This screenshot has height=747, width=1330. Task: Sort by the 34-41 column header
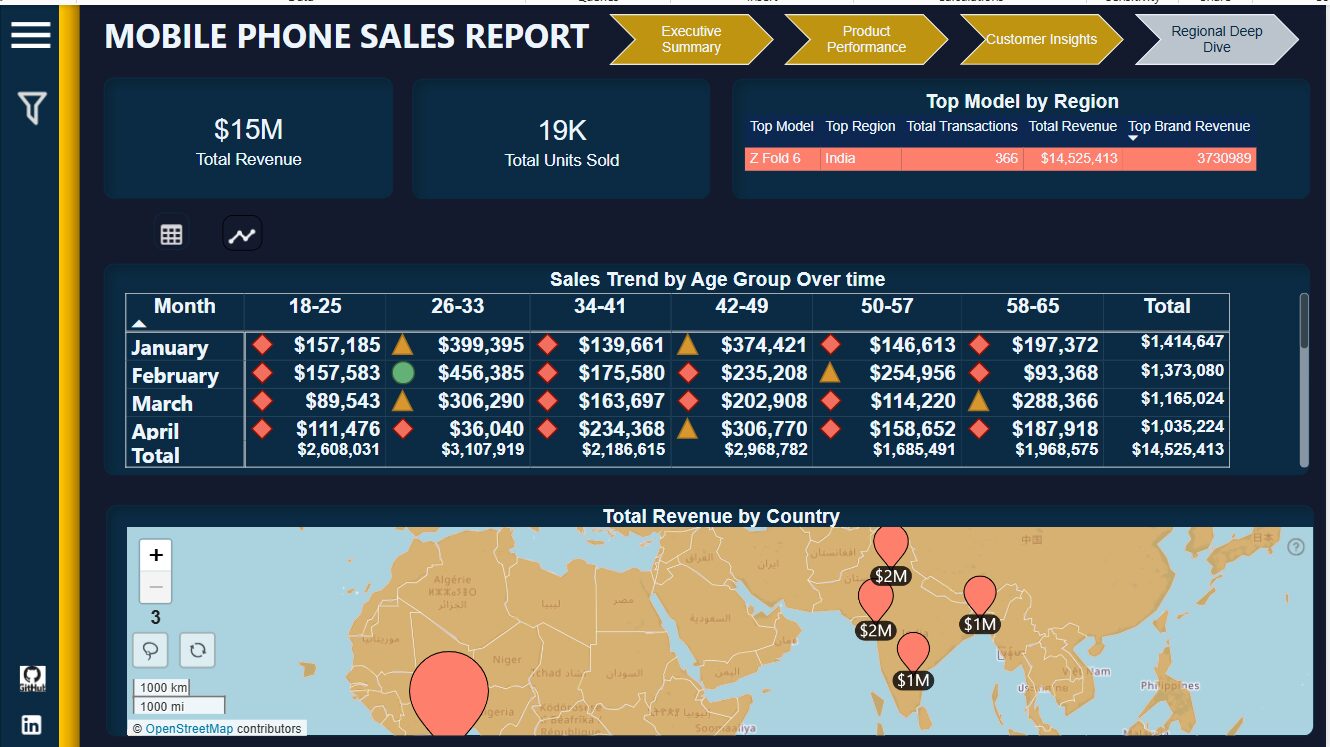coord(599,307)
